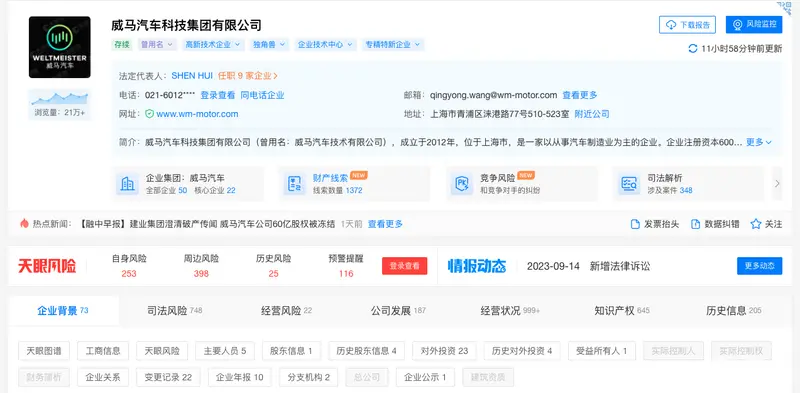Expand the 曾用名 former name dropdown
This screenshot has height=393, width=800.
[x=157, y=44]
